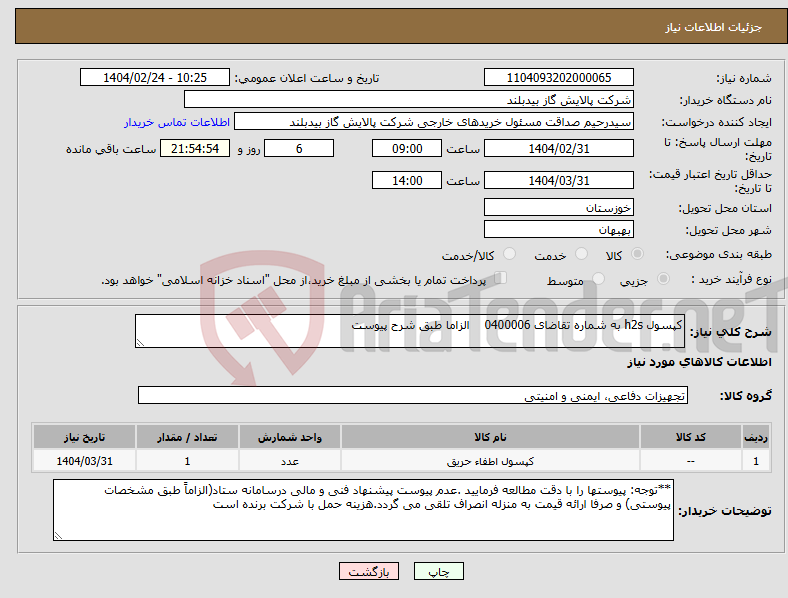Open the اطلاعات تماس خریدار link
Viewport: 788px width, 598px height.
(177, 122)
